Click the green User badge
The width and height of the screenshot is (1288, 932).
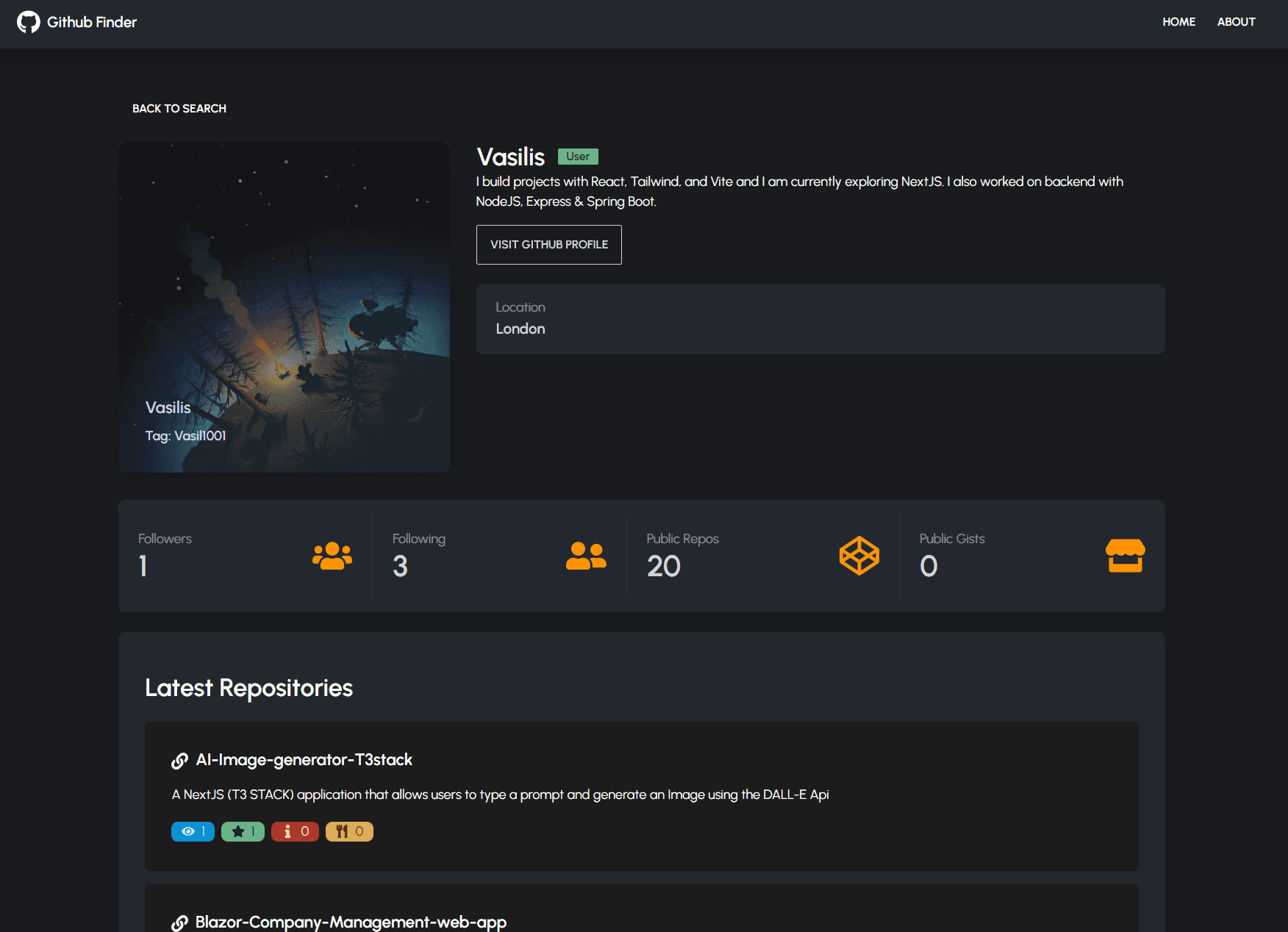point(578,156)
